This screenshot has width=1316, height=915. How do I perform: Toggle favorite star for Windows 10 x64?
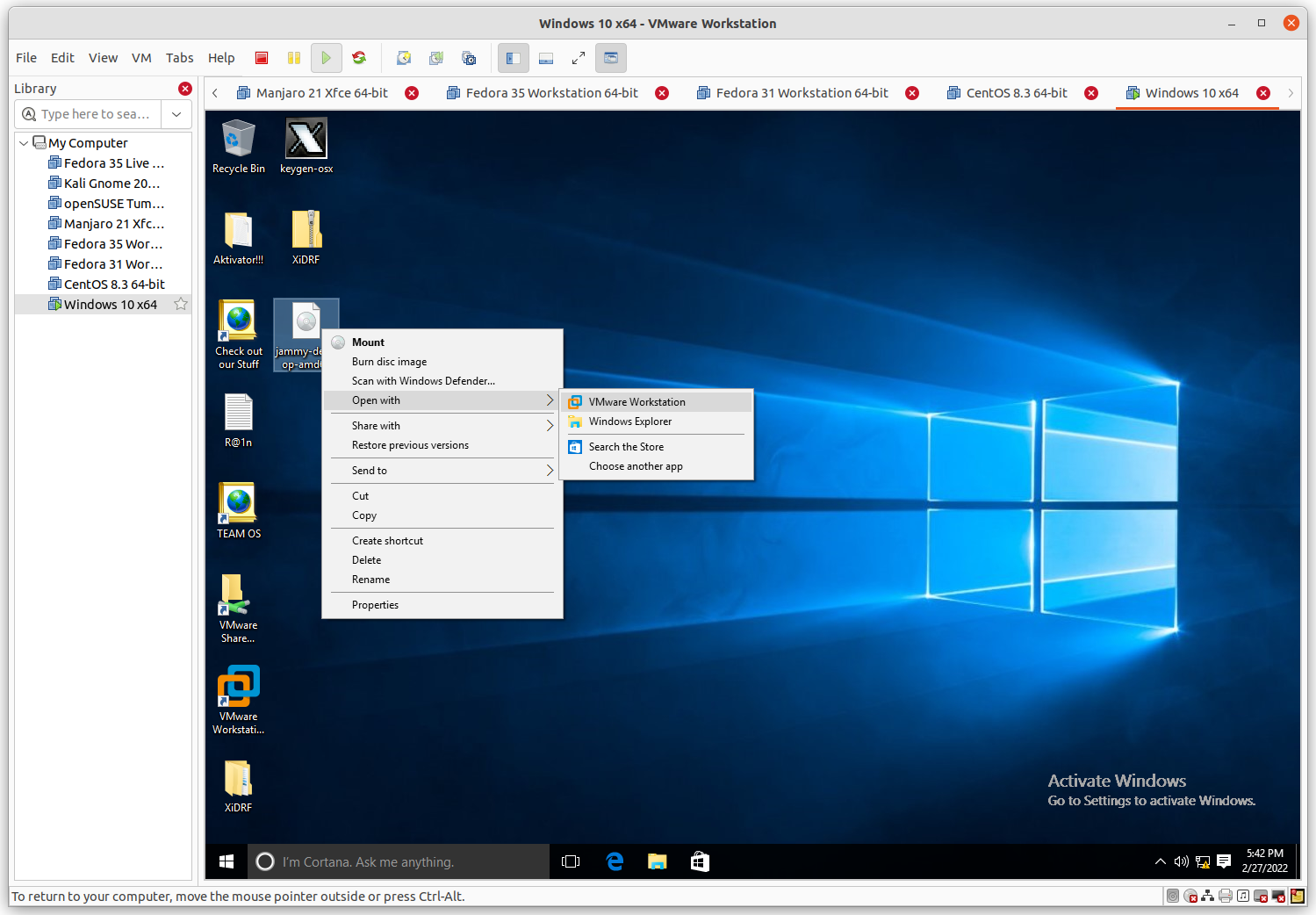(181, 304)
